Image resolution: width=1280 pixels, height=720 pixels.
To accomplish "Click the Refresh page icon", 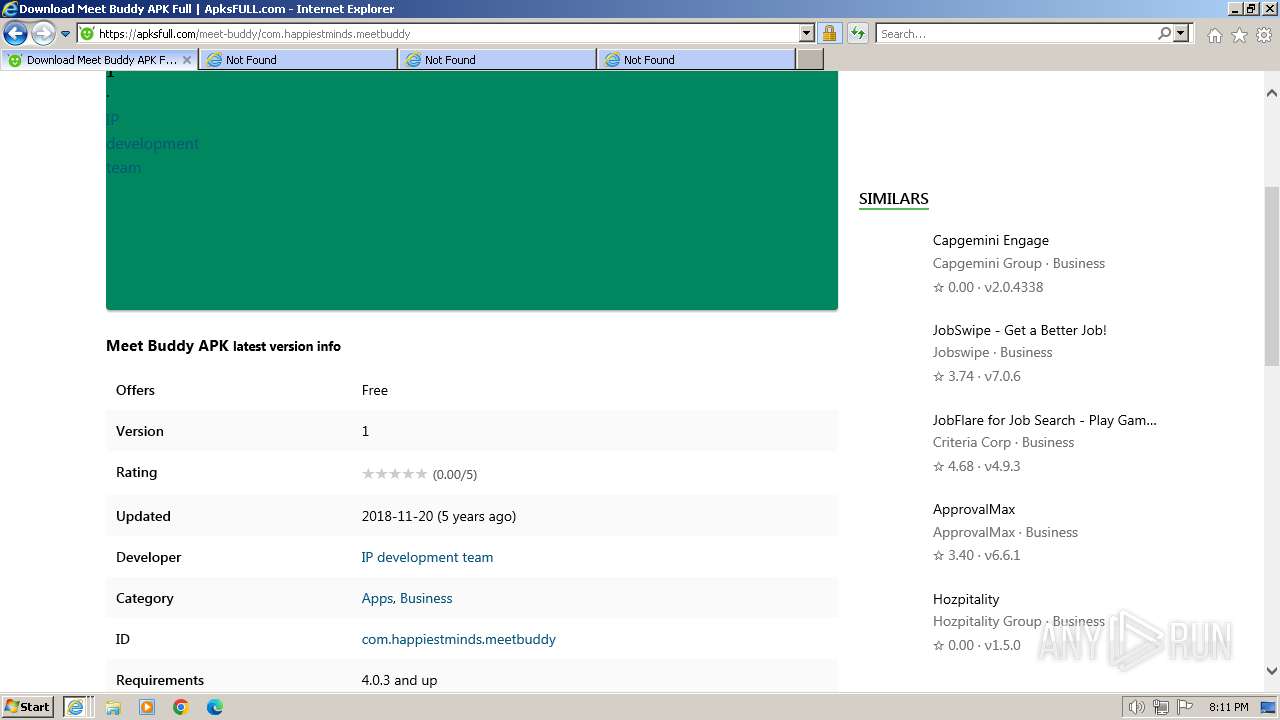I will coord(857,34).
